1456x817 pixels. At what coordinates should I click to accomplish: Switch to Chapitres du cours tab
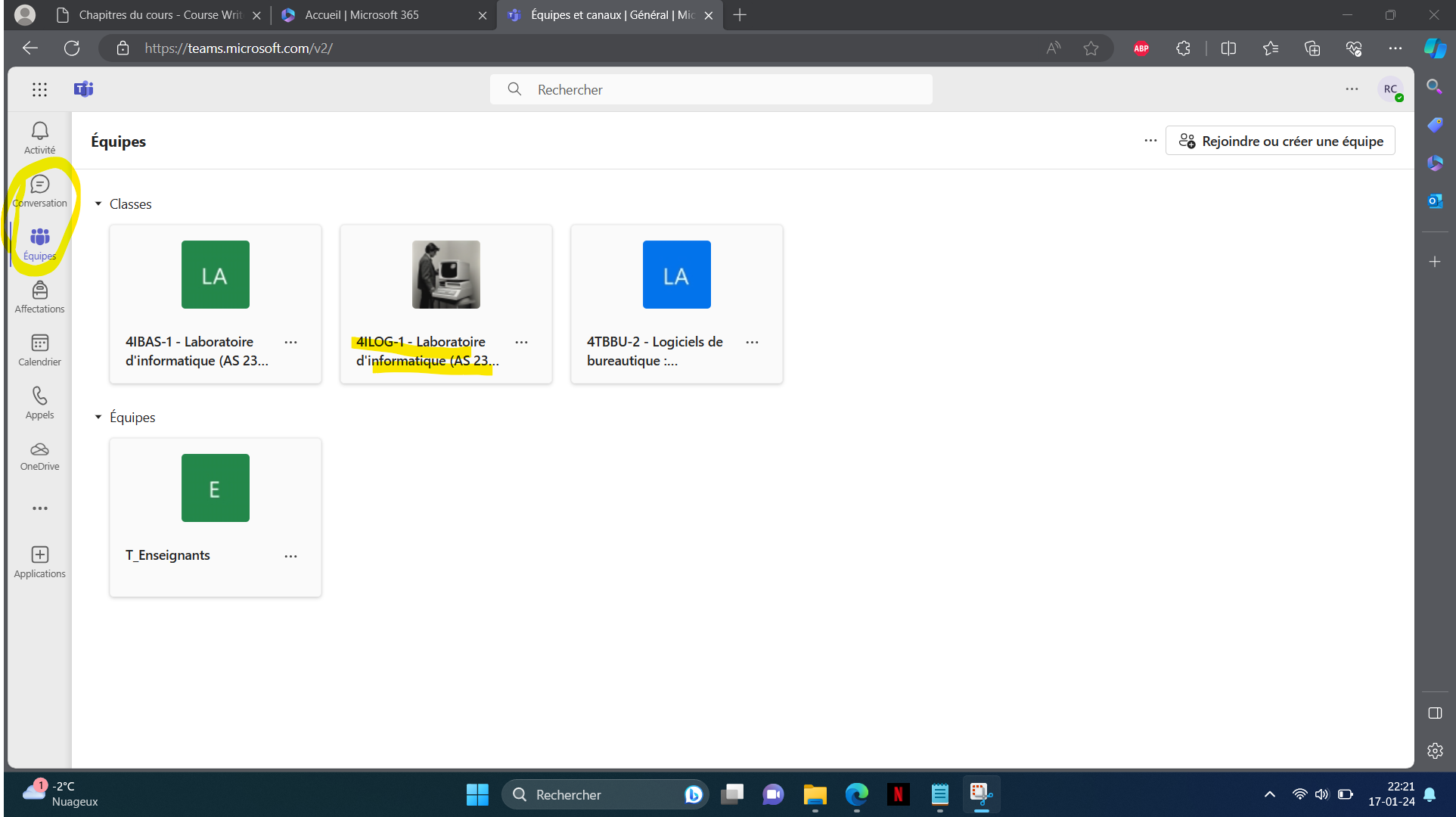pos(160,15)
